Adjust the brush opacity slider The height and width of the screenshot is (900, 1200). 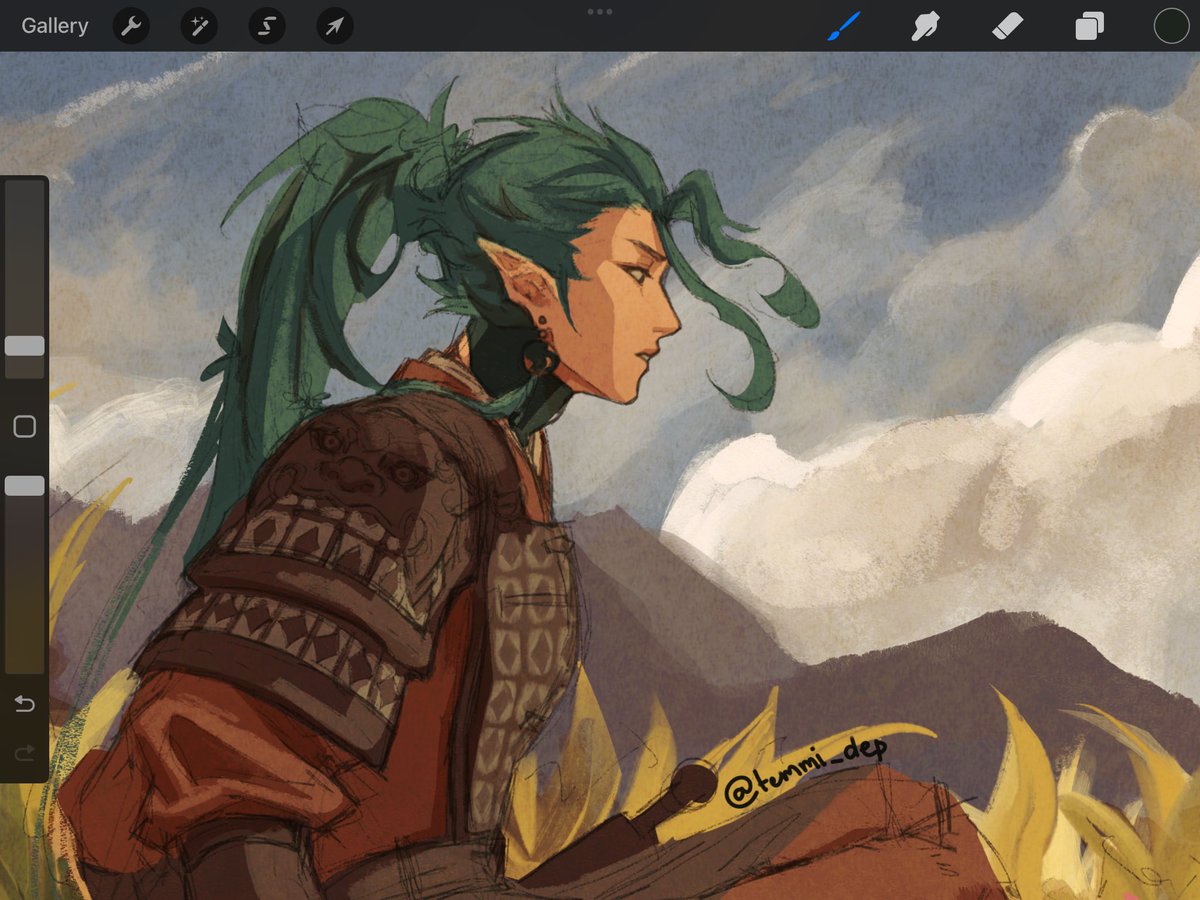[25, 485]
